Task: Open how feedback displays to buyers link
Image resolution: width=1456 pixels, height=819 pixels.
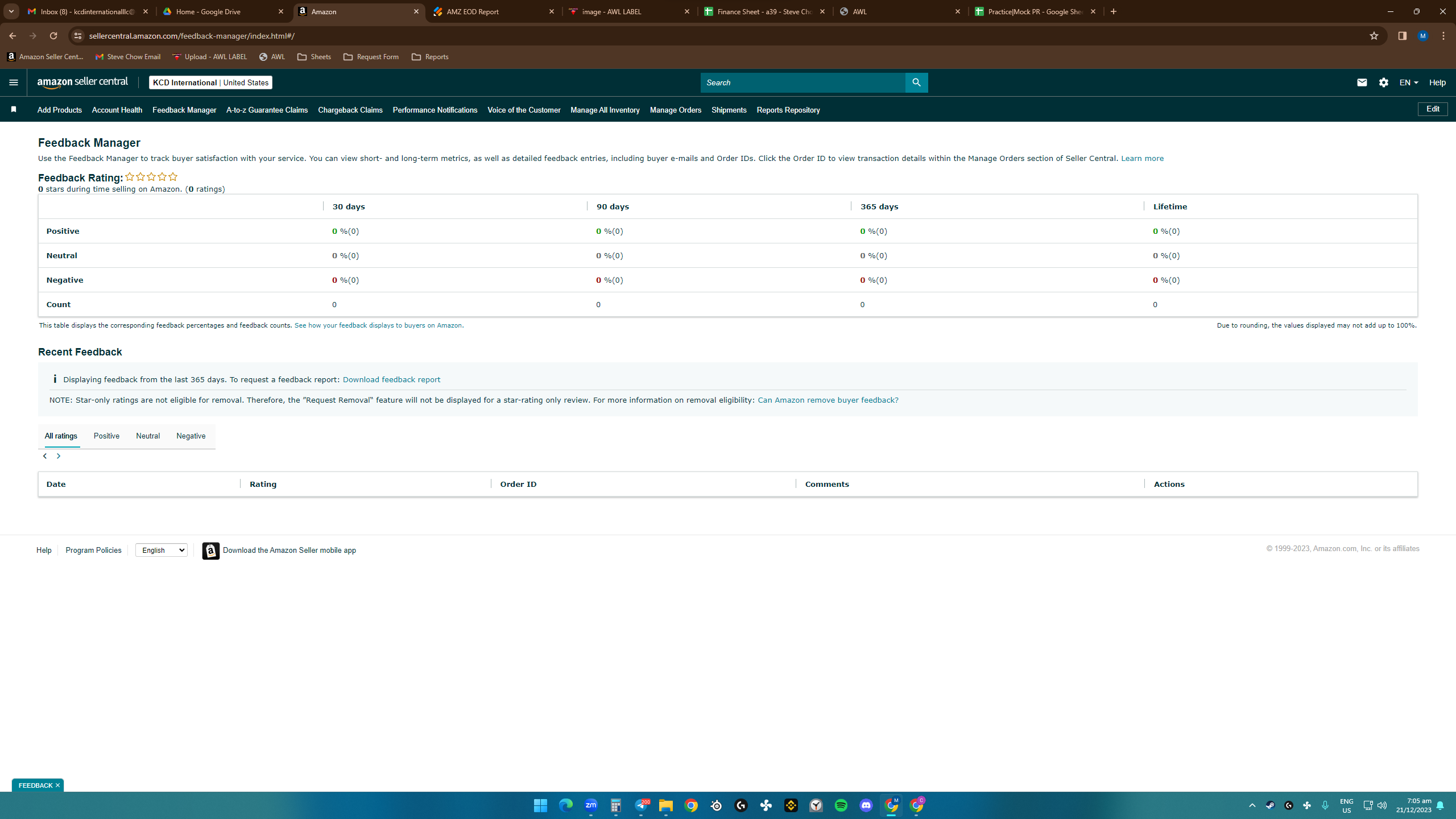Action: point(379,326)
